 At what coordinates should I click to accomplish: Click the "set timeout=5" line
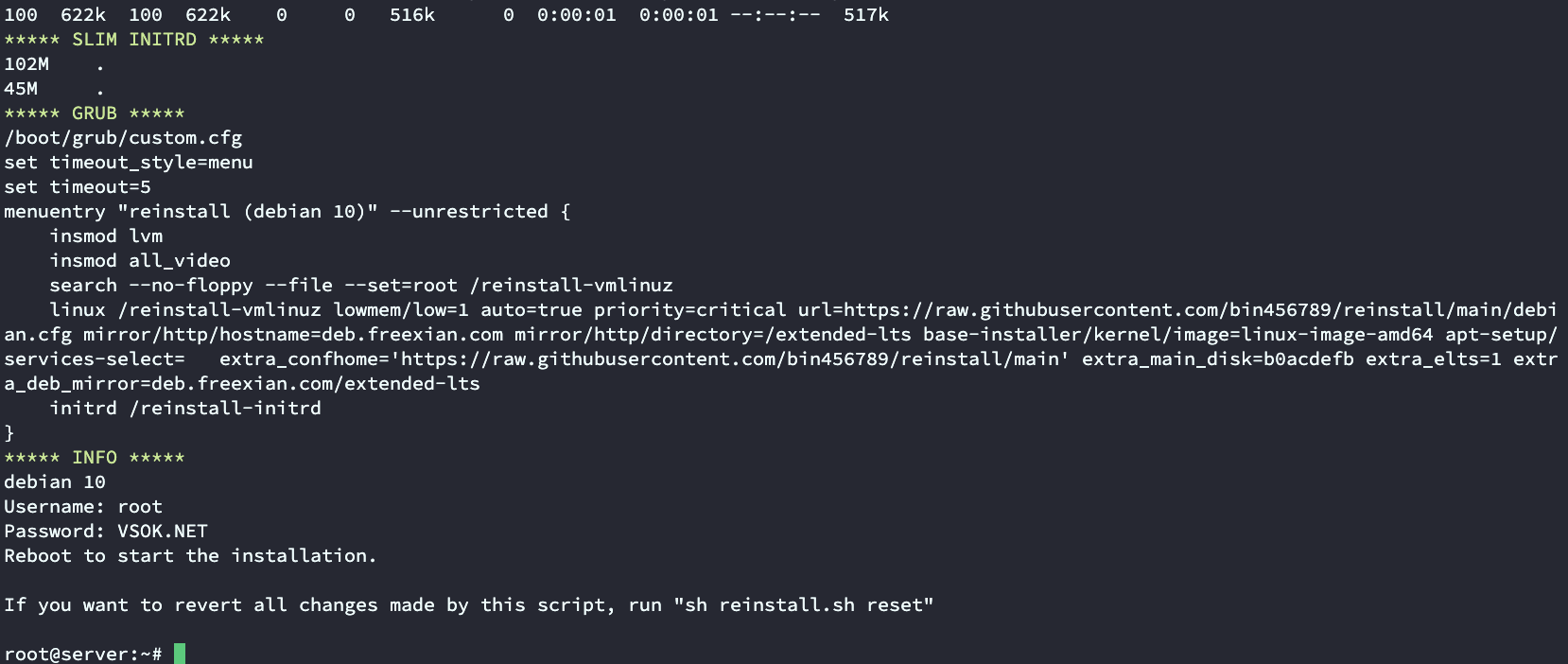coord(78,187)
